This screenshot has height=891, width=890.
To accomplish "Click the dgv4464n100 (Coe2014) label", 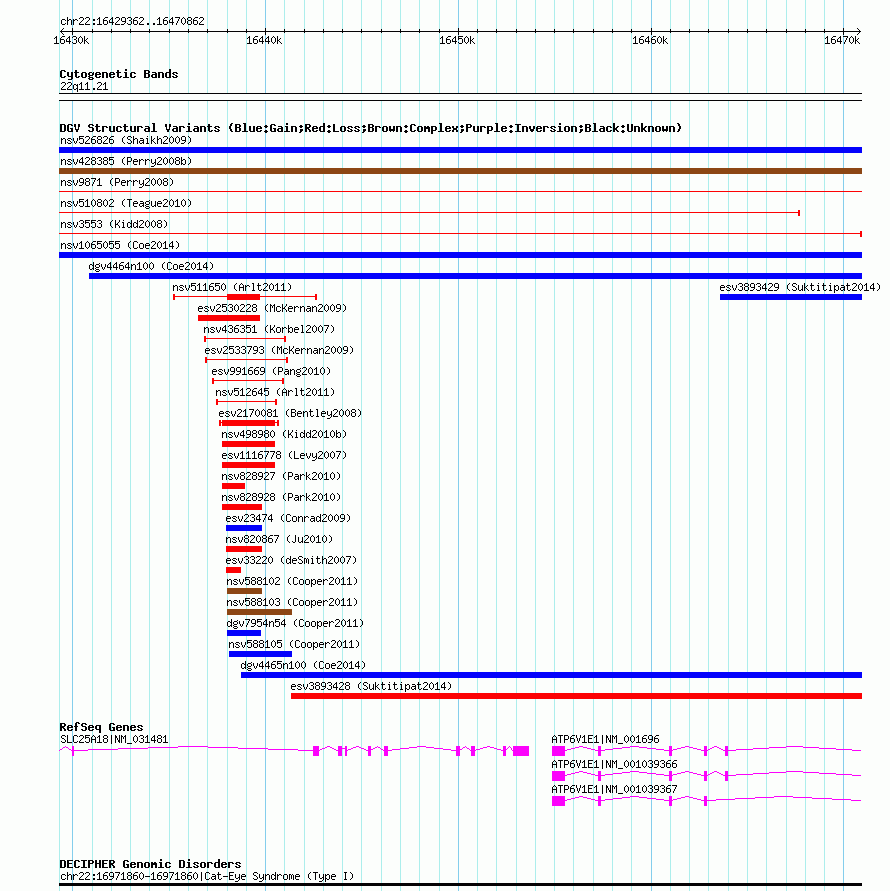I will click(x=151, y=267).
